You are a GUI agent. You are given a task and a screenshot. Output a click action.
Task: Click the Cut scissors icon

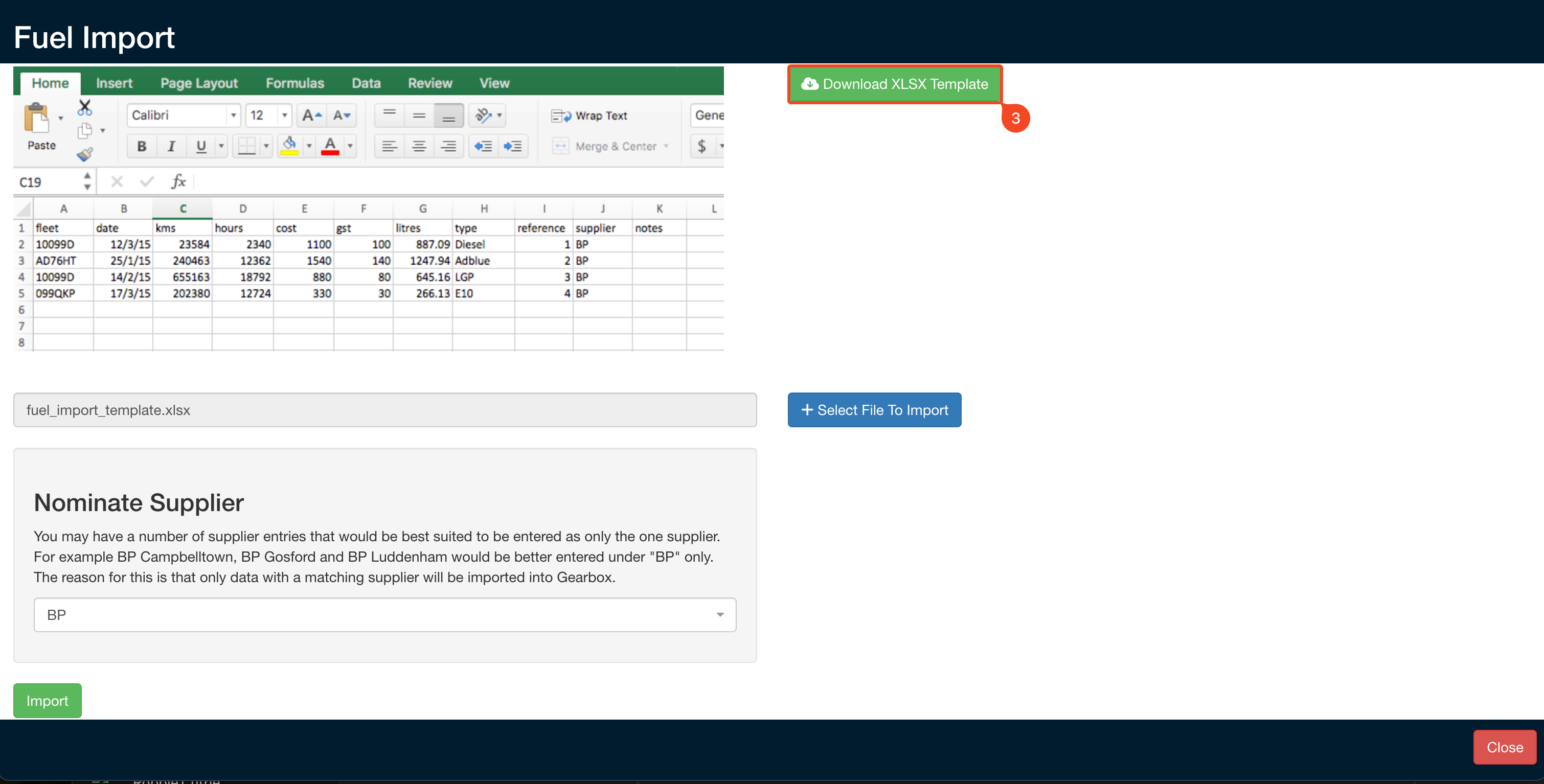[x=84, y=108]
